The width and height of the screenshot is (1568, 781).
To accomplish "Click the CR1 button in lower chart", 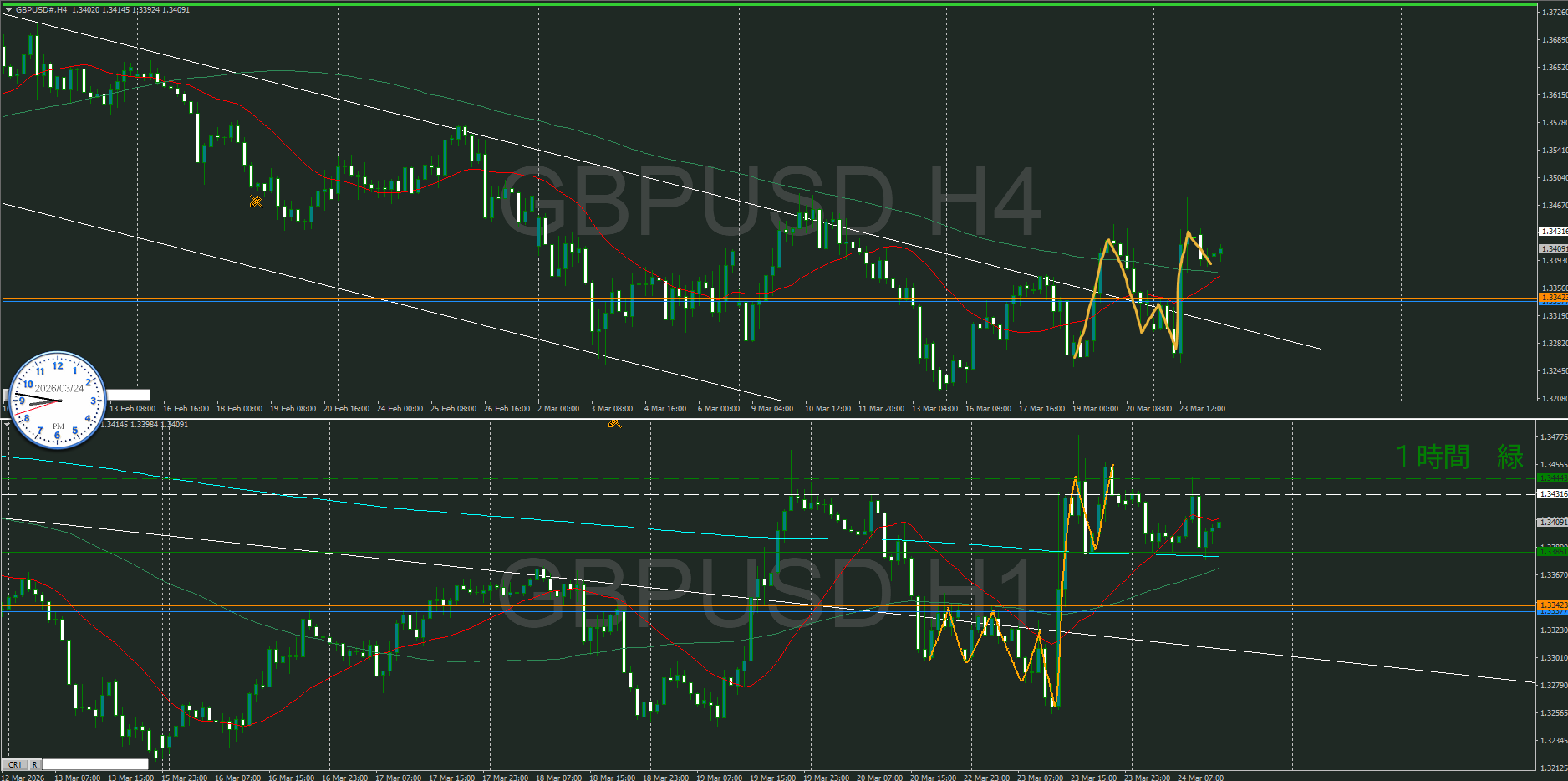I will 15,764.
